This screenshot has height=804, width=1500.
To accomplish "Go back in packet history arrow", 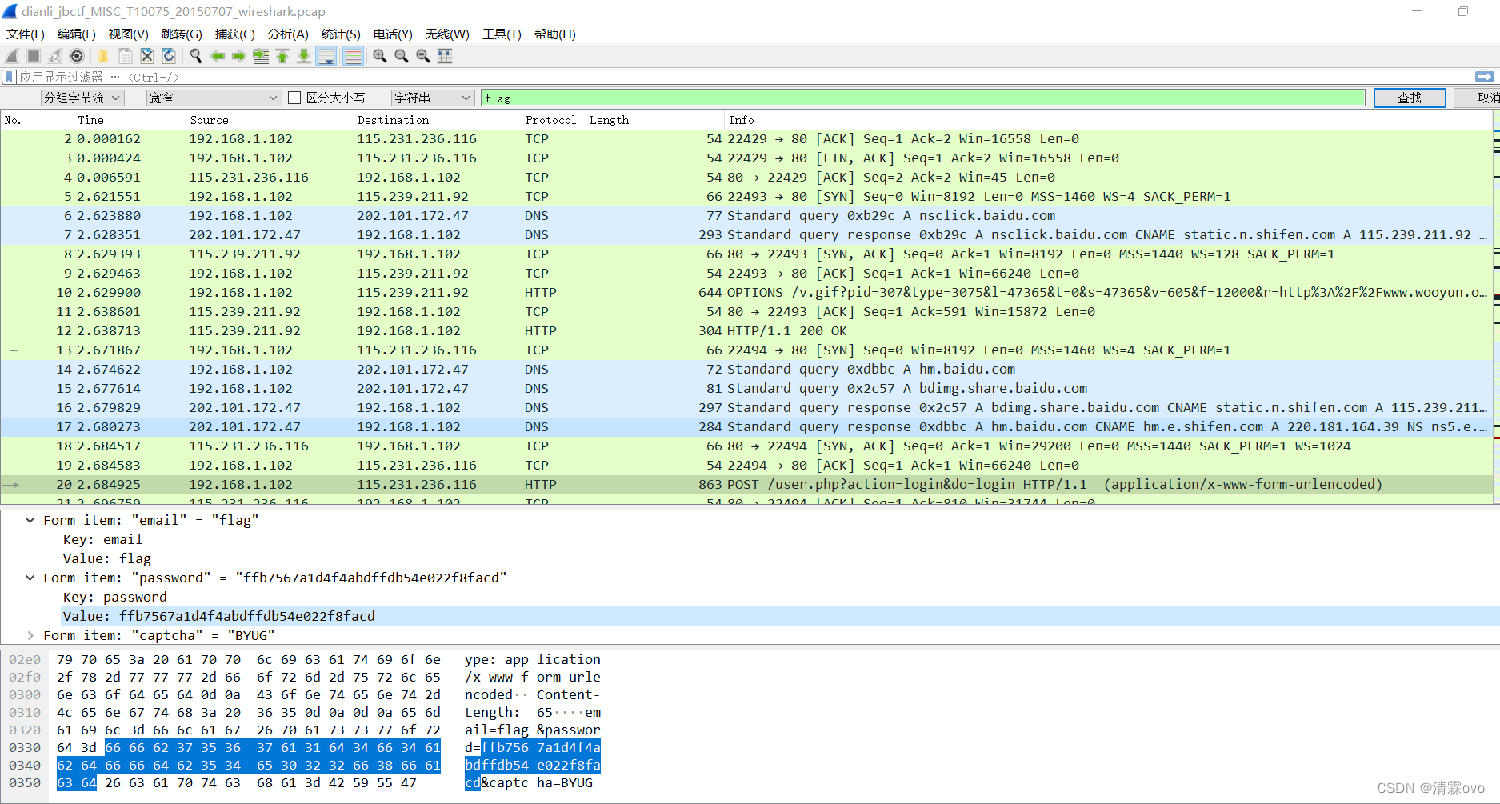I will coord(217,56).
